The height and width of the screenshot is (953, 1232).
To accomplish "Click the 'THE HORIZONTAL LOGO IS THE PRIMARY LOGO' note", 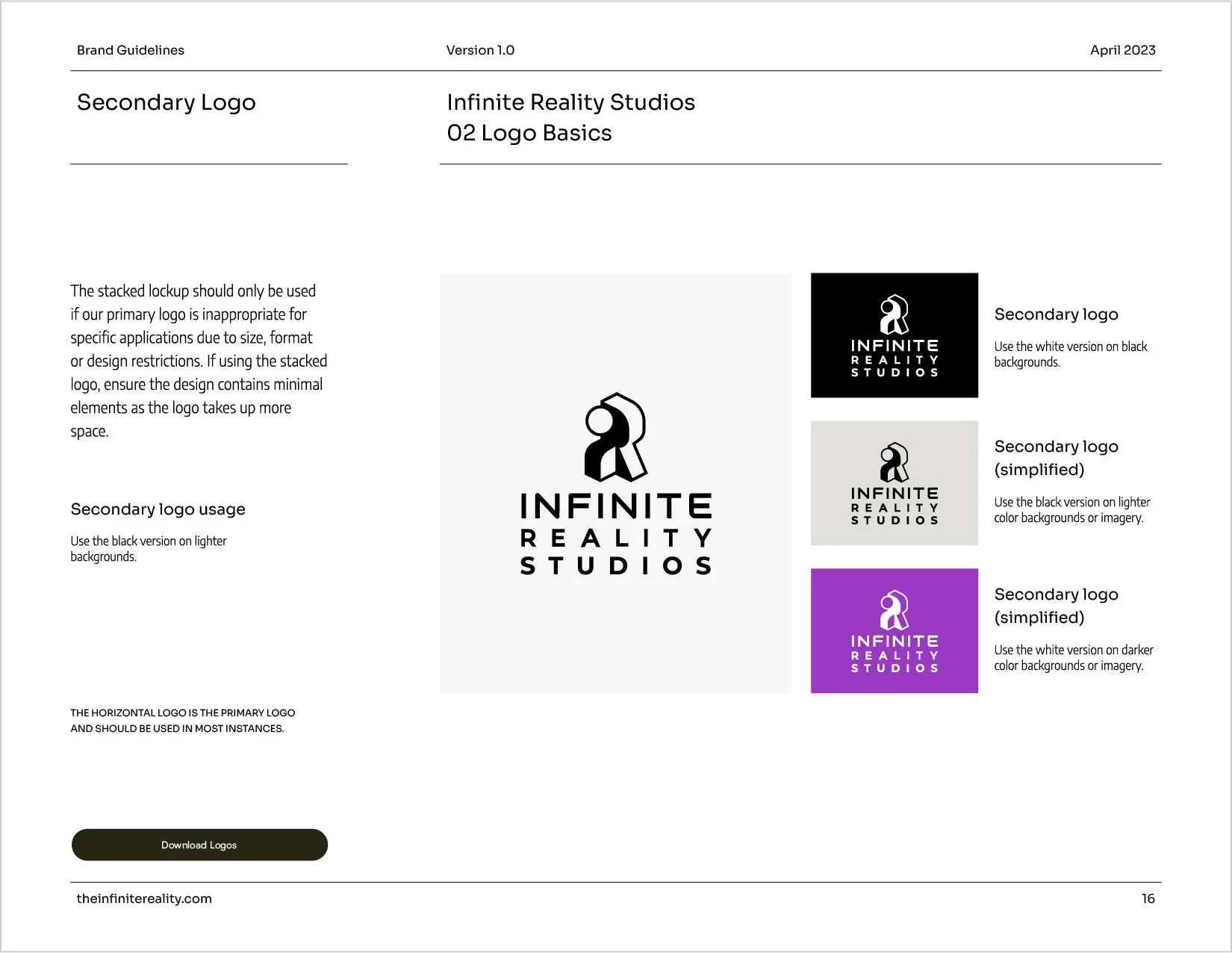I will (183, 721).
